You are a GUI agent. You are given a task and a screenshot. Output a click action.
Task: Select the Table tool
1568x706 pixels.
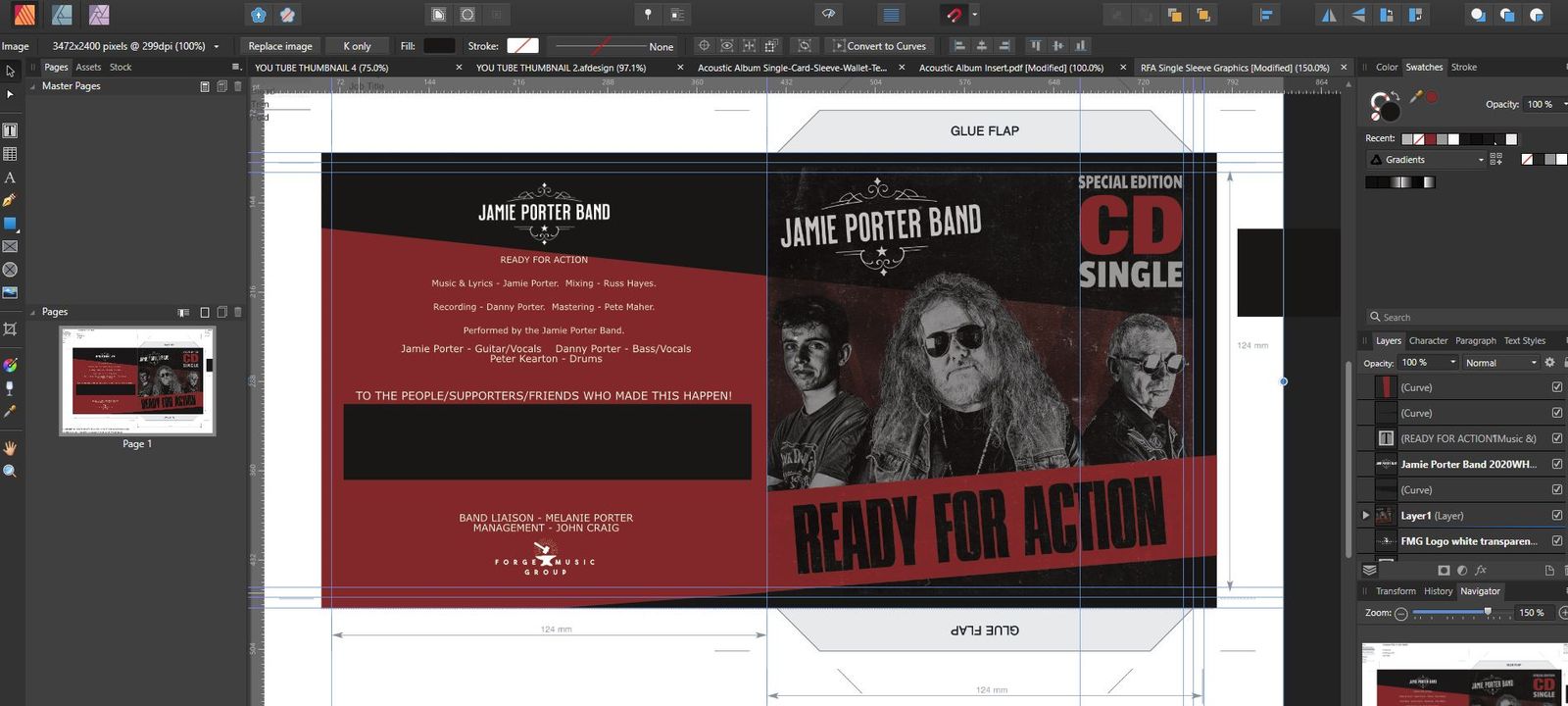click(x=10, y=154)
